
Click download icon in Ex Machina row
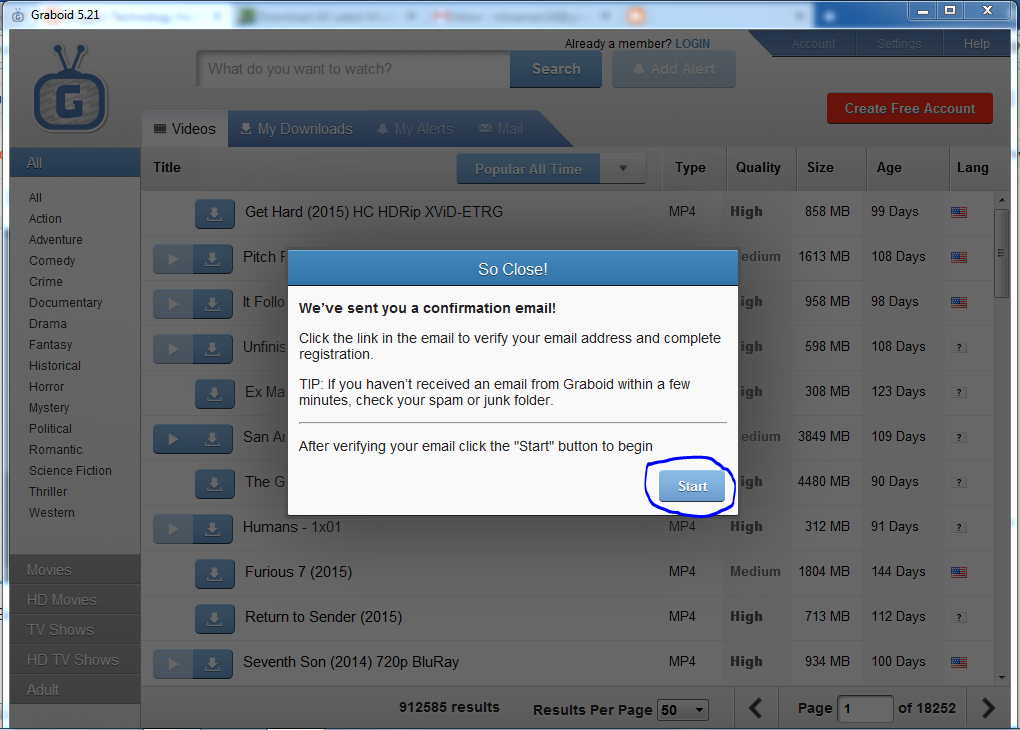[214, 394]
